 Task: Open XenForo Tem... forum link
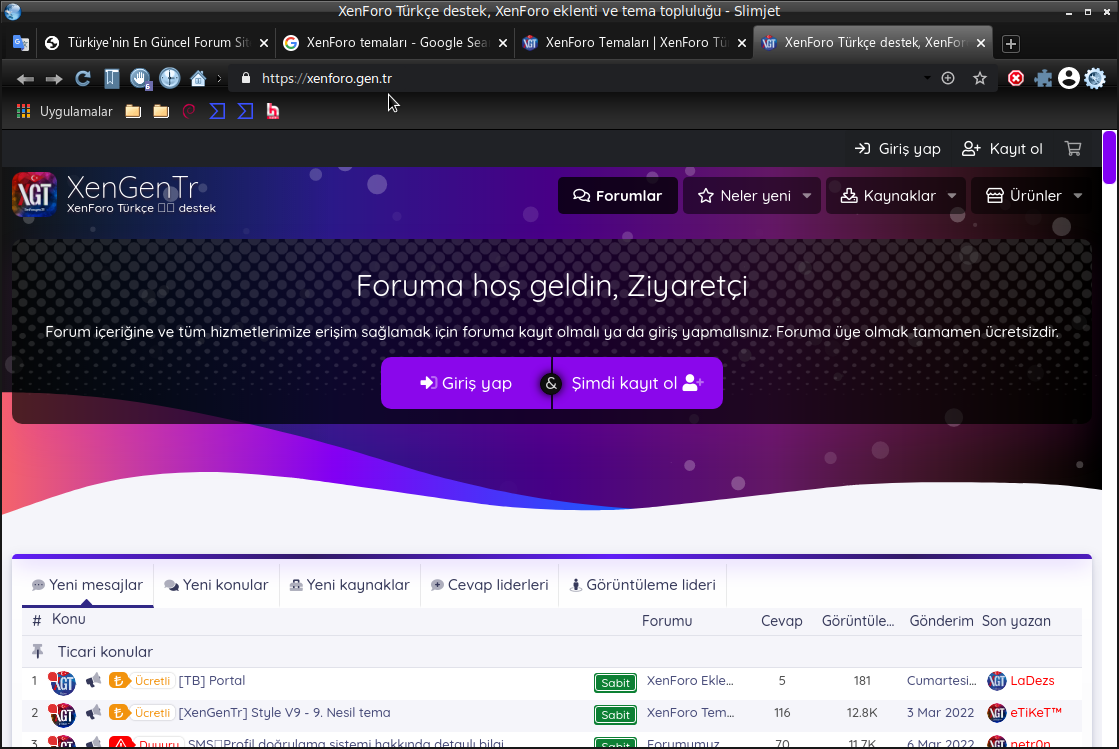tap(690, 713)
